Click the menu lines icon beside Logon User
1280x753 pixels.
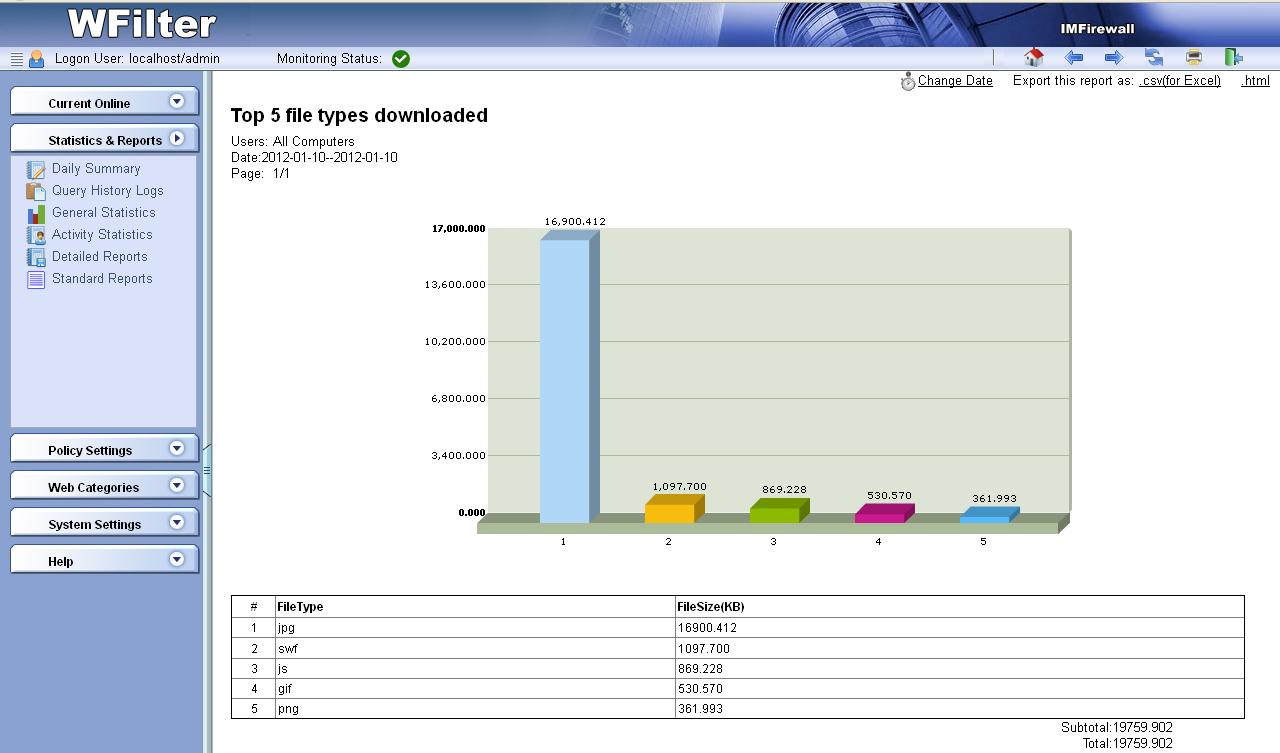[16, 59]
